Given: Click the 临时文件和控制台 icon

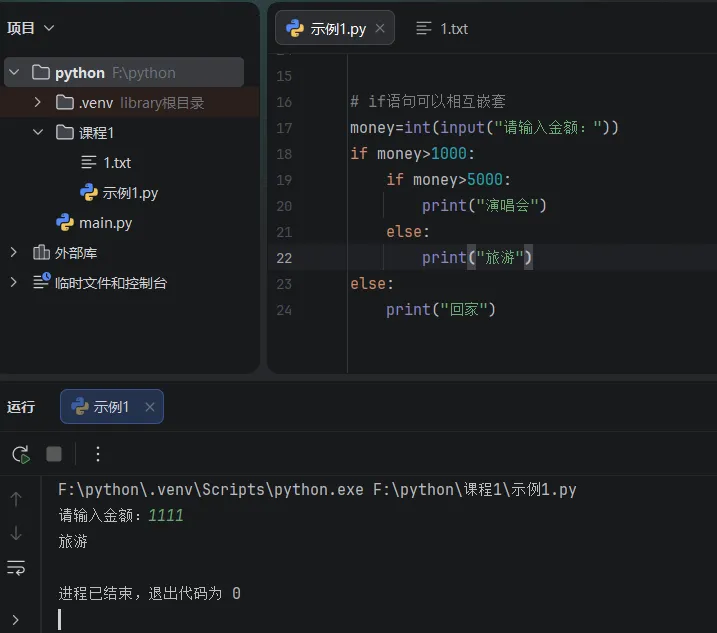Looking at the screenshot, I should [42, 281].
